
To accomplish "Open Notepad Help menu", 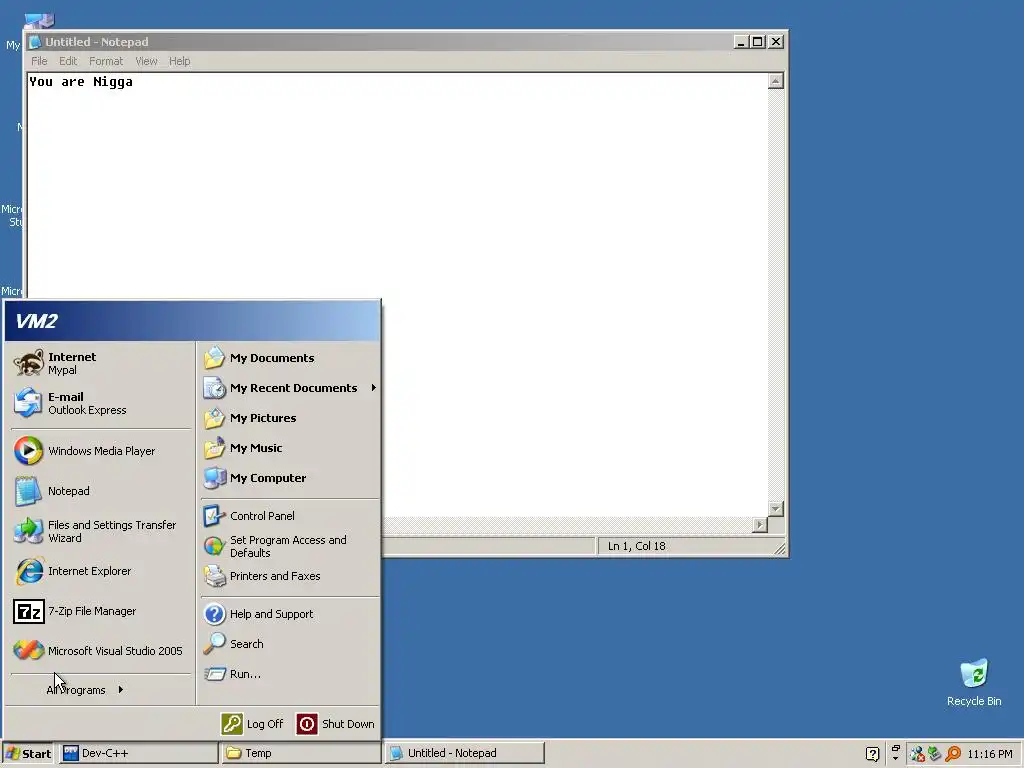I will point(180,61).
